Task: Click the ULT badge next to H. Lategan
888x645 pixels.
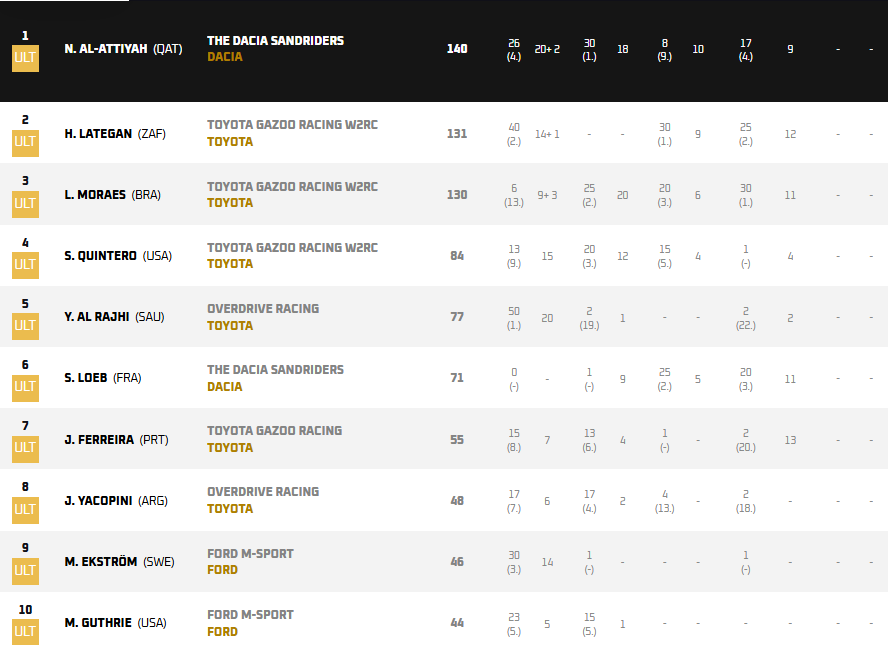Action: 25,142
